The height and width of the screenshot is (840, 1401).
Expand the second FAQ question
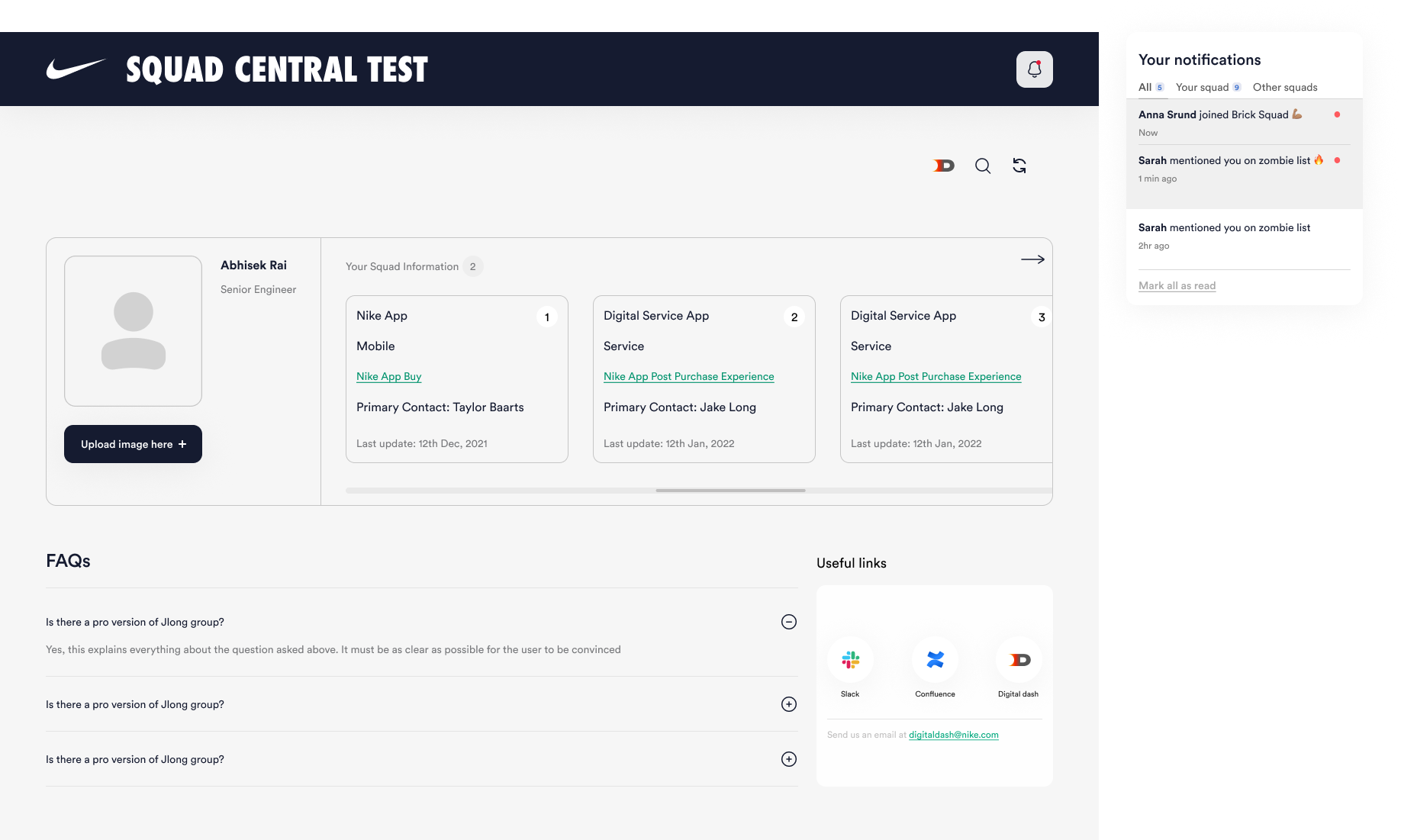tap(789, 704)
